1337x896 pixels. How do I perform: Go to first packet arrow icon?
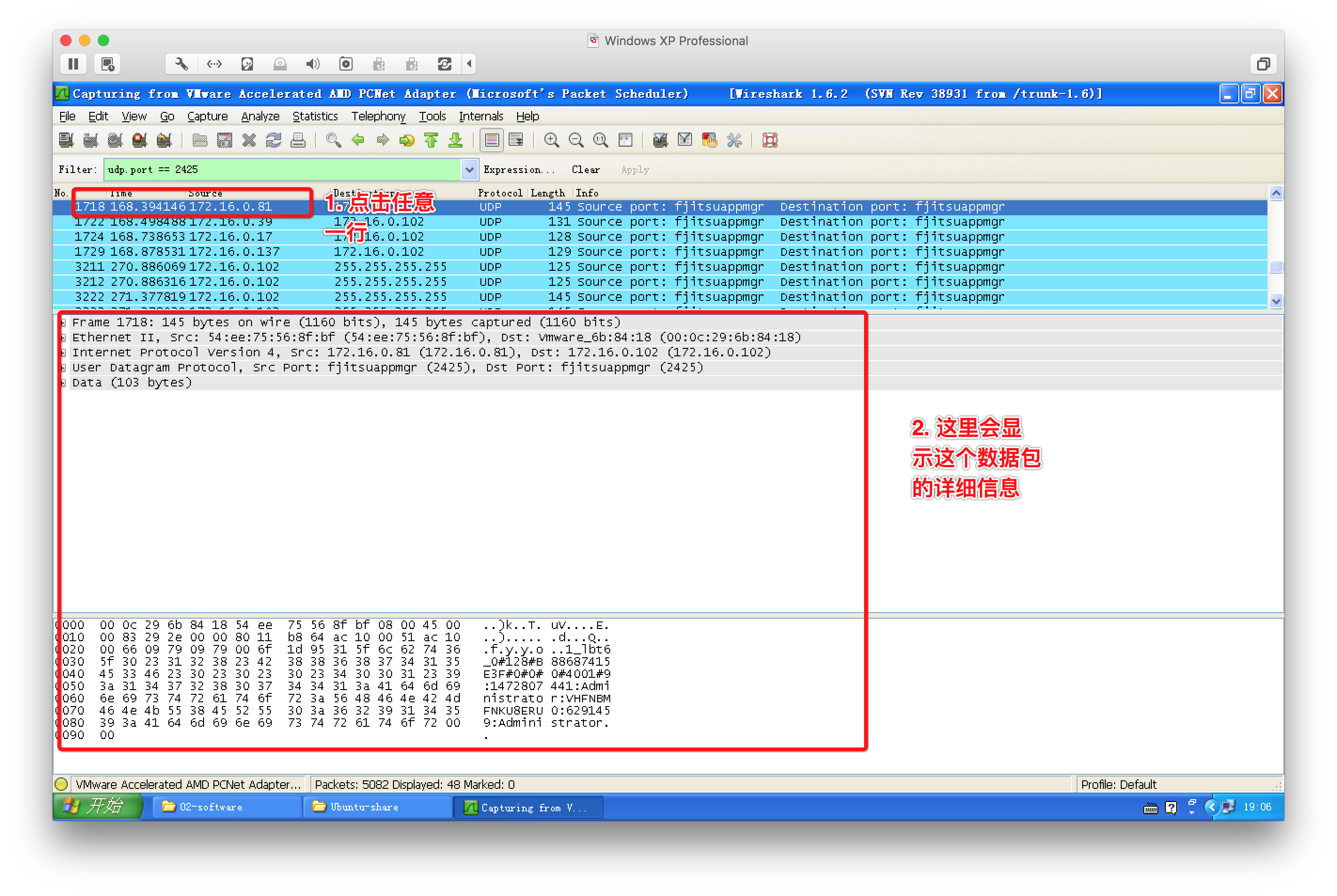(432, 141)
